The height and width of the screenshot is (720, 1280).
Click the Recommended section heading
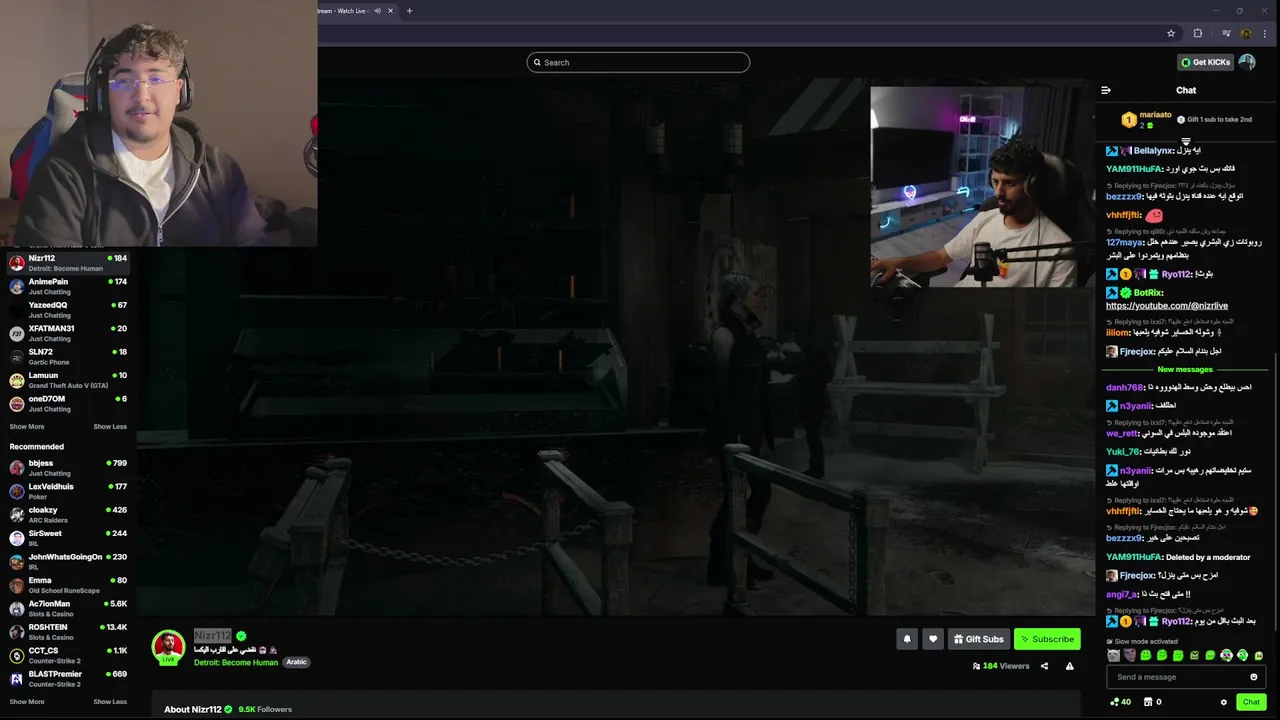pyautogui.click(x=36, y=447)
